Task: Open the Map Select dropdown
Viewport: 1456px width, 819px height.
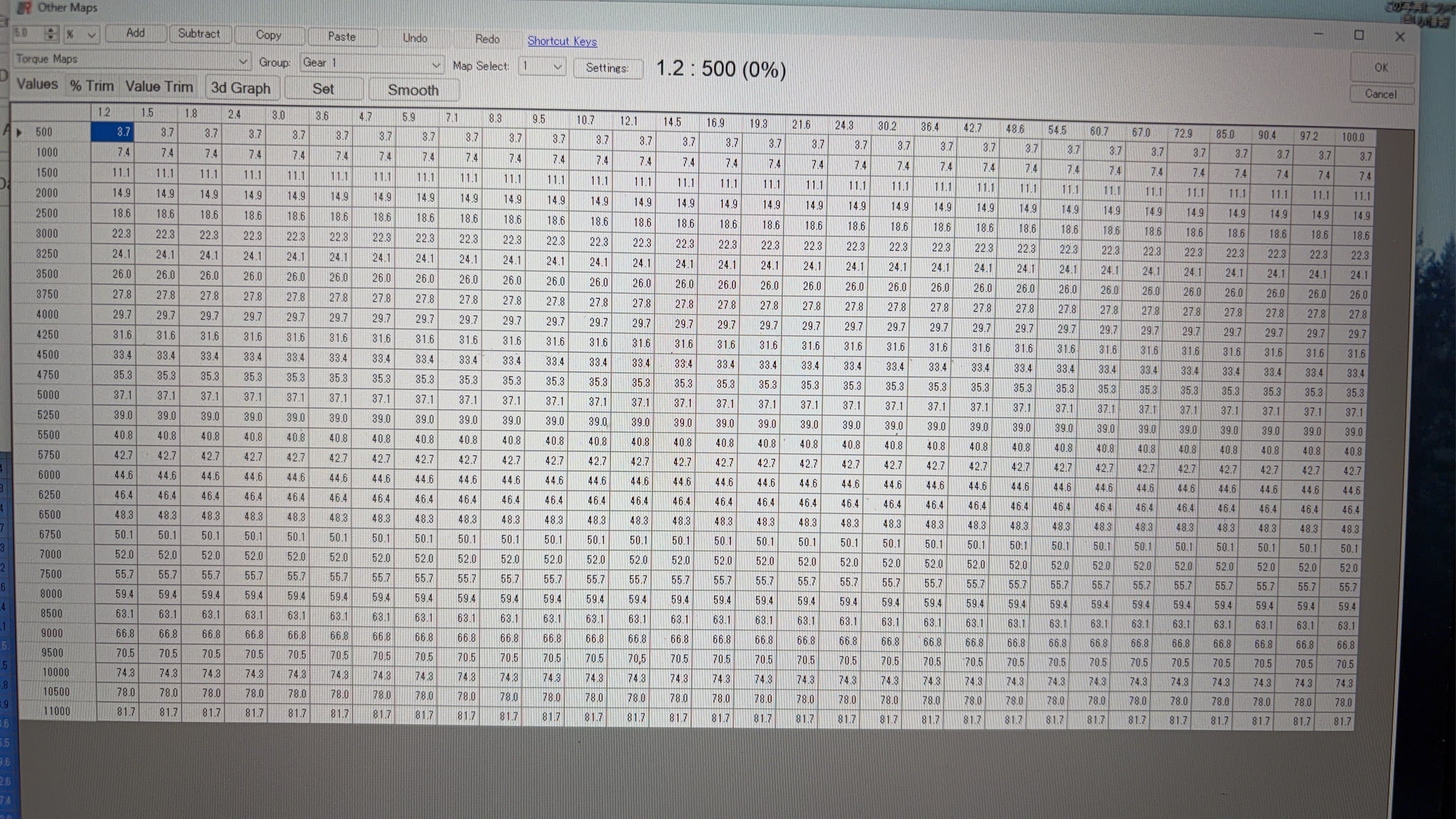Action: tap(557, 67)
